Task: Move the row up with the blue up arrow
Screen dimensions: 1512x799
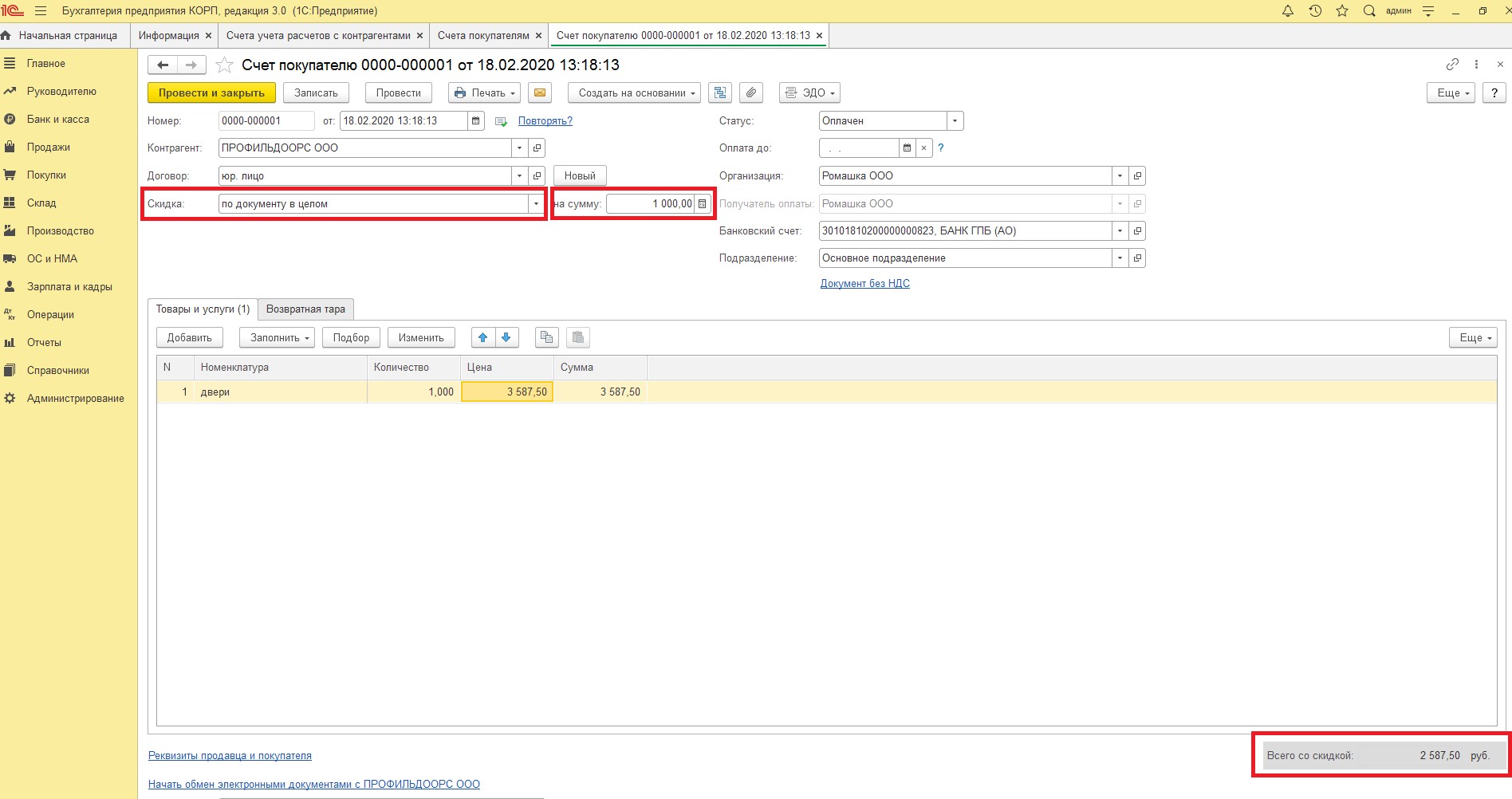Action: point(482,337)
